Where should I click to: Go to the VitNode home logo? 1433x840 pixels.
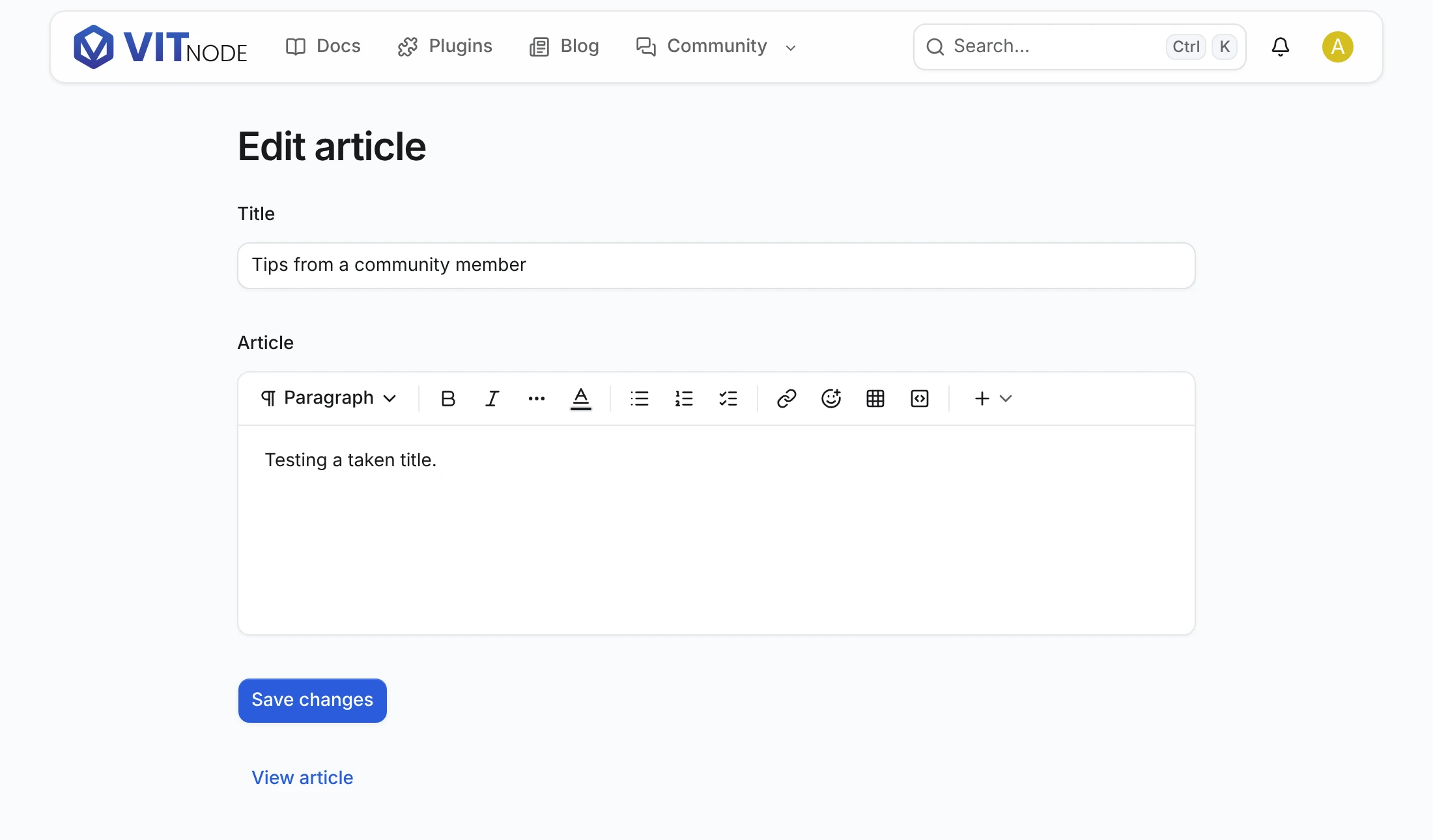point(160,47)
